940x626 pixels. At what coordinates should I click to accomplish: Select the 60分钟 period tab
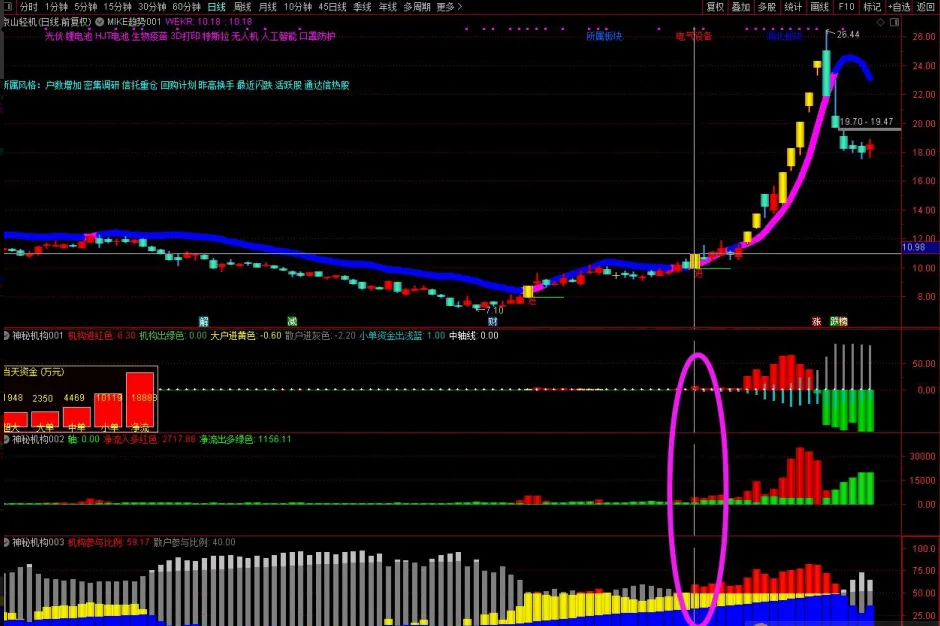(186, 7)
